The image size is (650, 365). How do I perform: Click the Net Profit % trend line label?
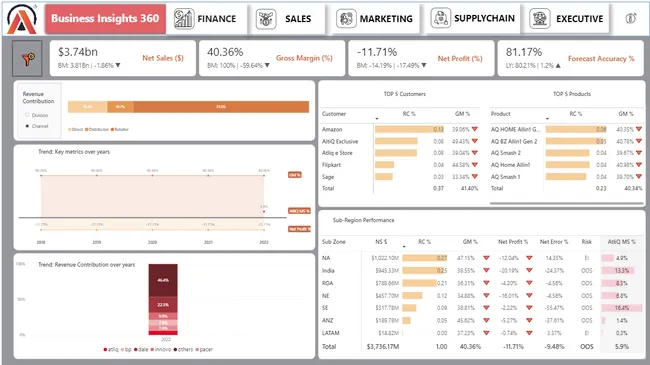[x=299, y=229]
